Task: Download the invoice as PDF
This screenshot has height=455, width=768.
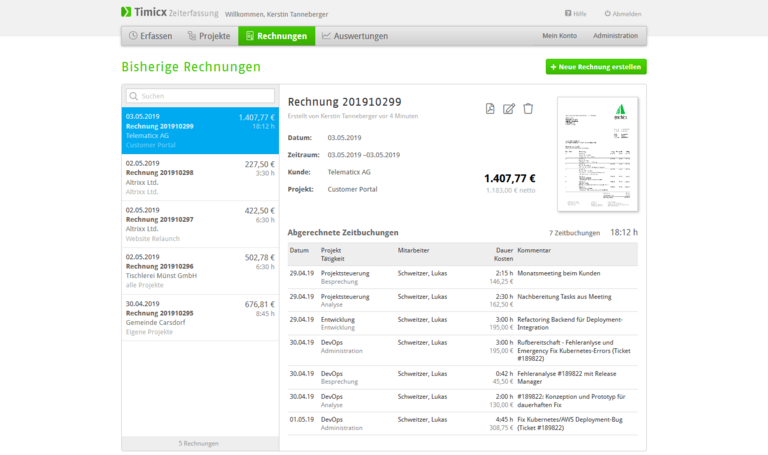Action: pos(490,109)
